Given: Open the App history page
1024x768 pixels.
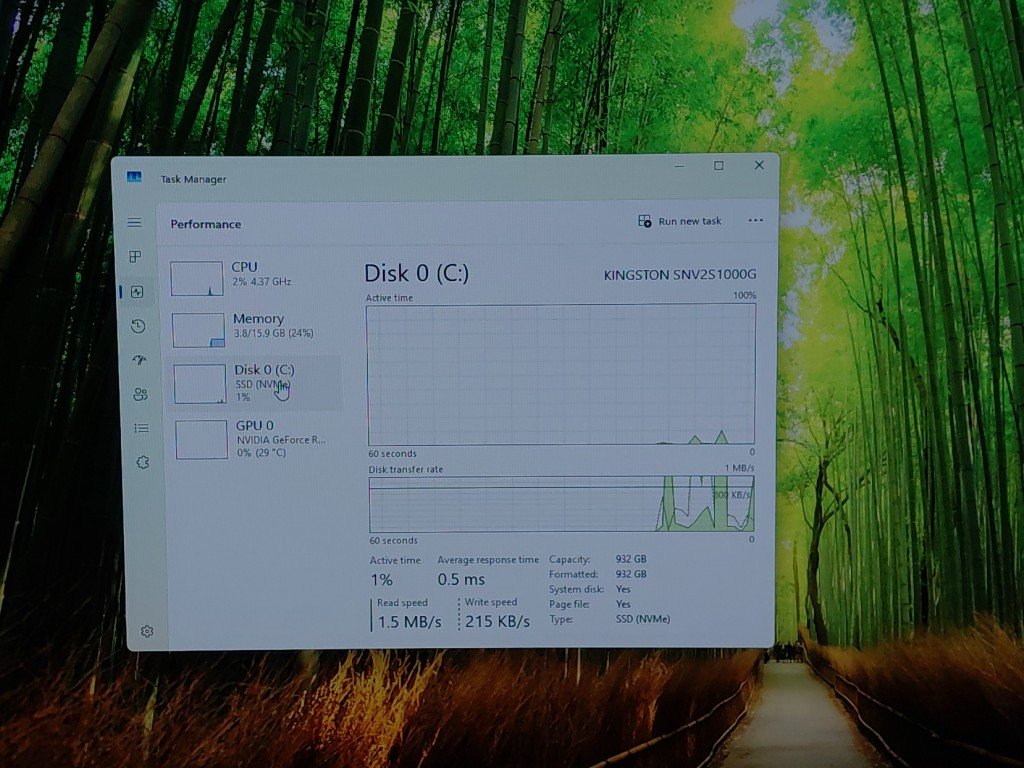Looking at the screenshot, I should pos(138,326).
